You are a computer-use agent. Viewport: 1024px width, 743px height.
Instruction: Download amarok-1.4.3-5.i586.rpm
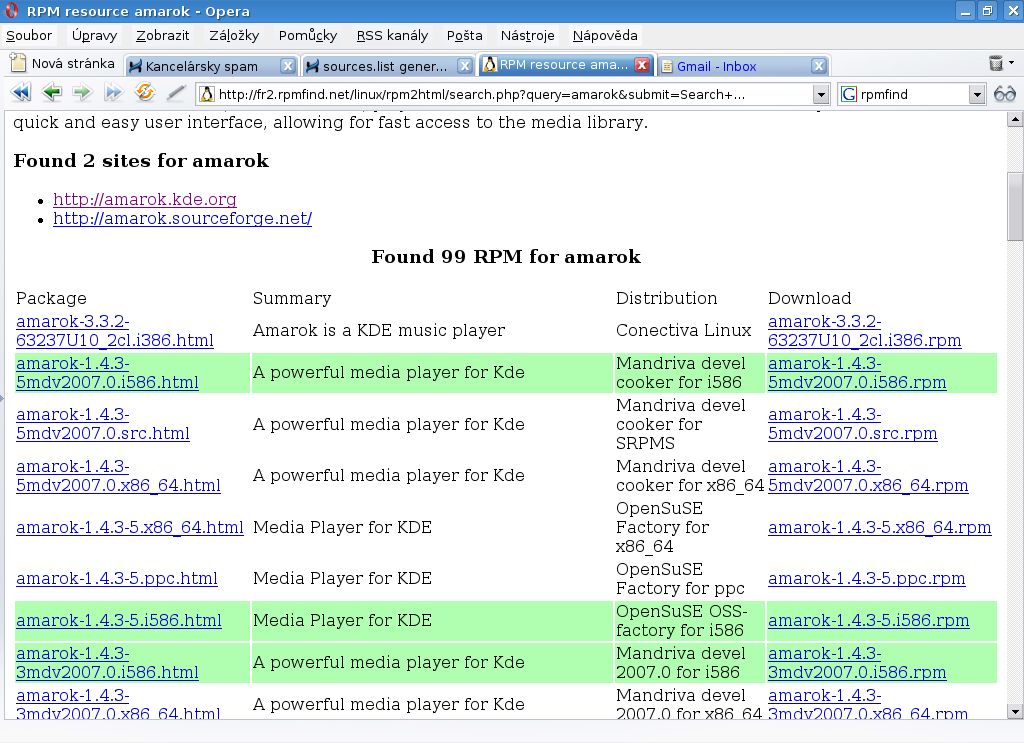[x=869, y=620]
